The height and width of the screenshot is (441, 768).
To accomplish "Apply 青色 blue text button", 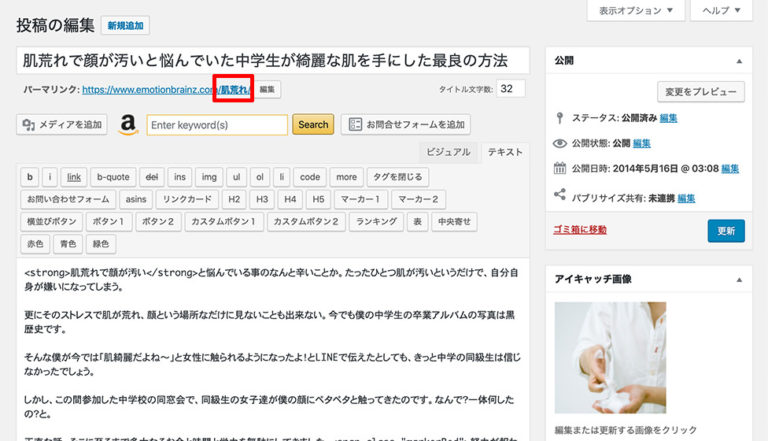I will click(x=68, y=244).
